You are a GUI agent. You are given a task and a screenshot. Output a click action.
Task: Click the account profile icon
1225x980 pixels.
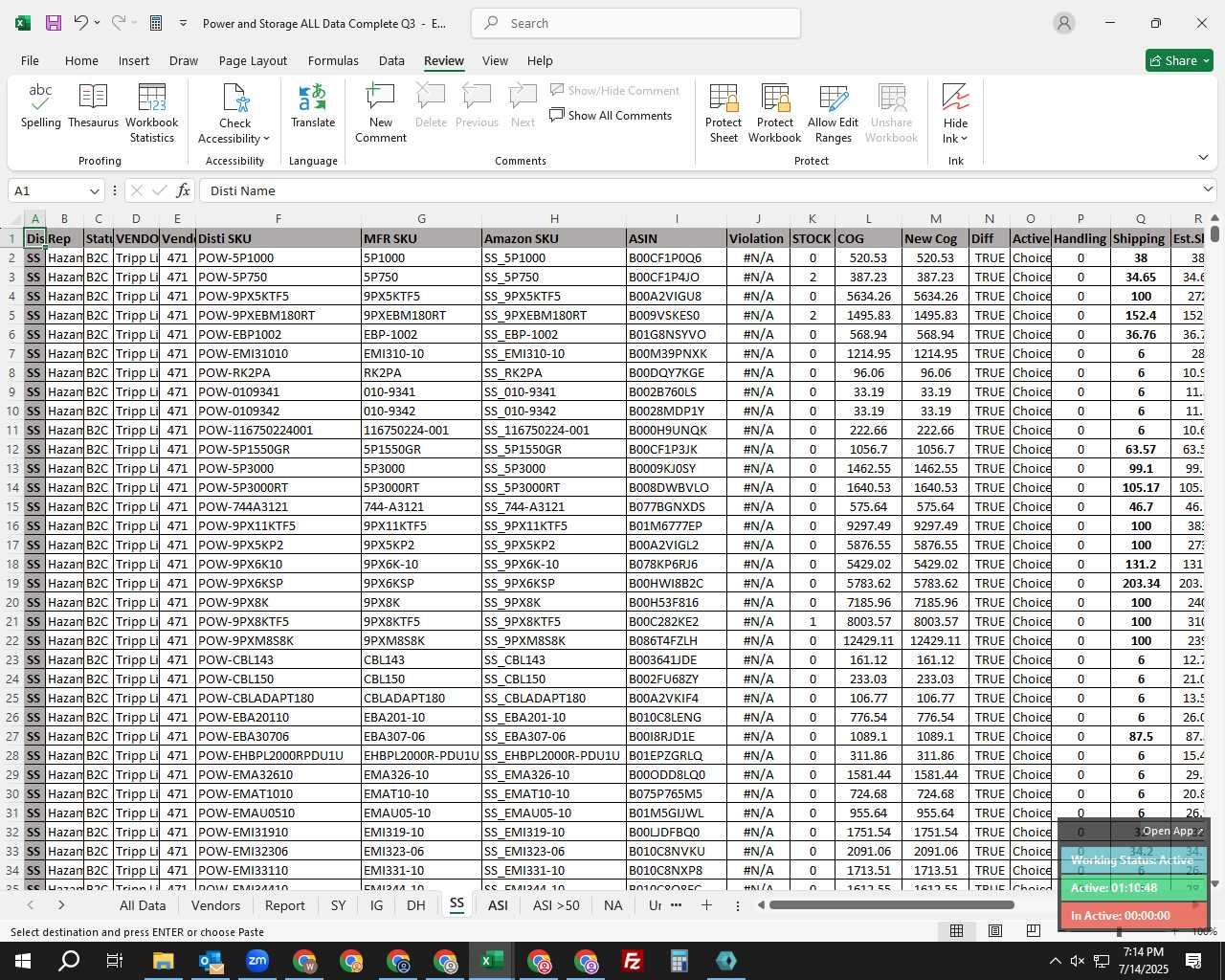point(1064,23)
